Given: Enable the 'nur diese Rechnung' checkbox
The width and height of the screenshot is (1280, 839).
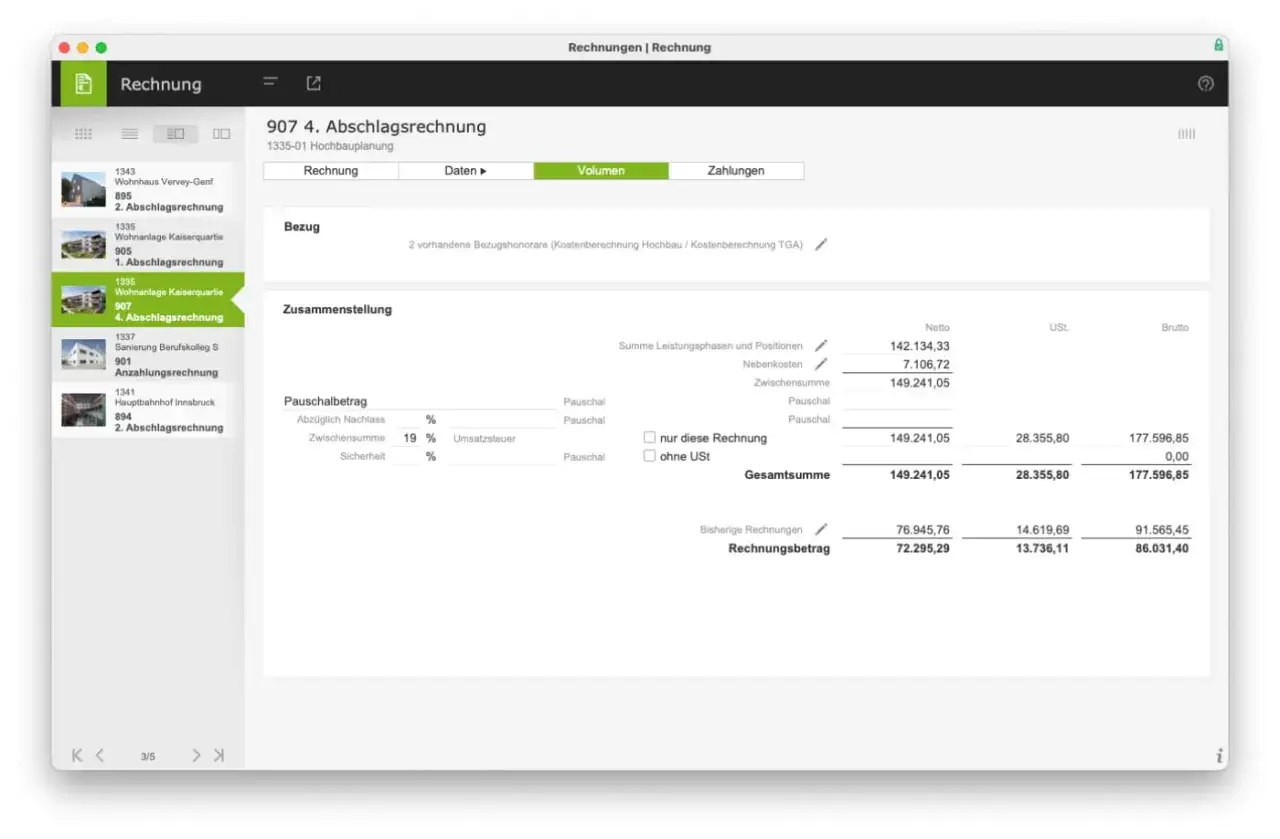Looking at the screenshot, I should click(650, 438).
